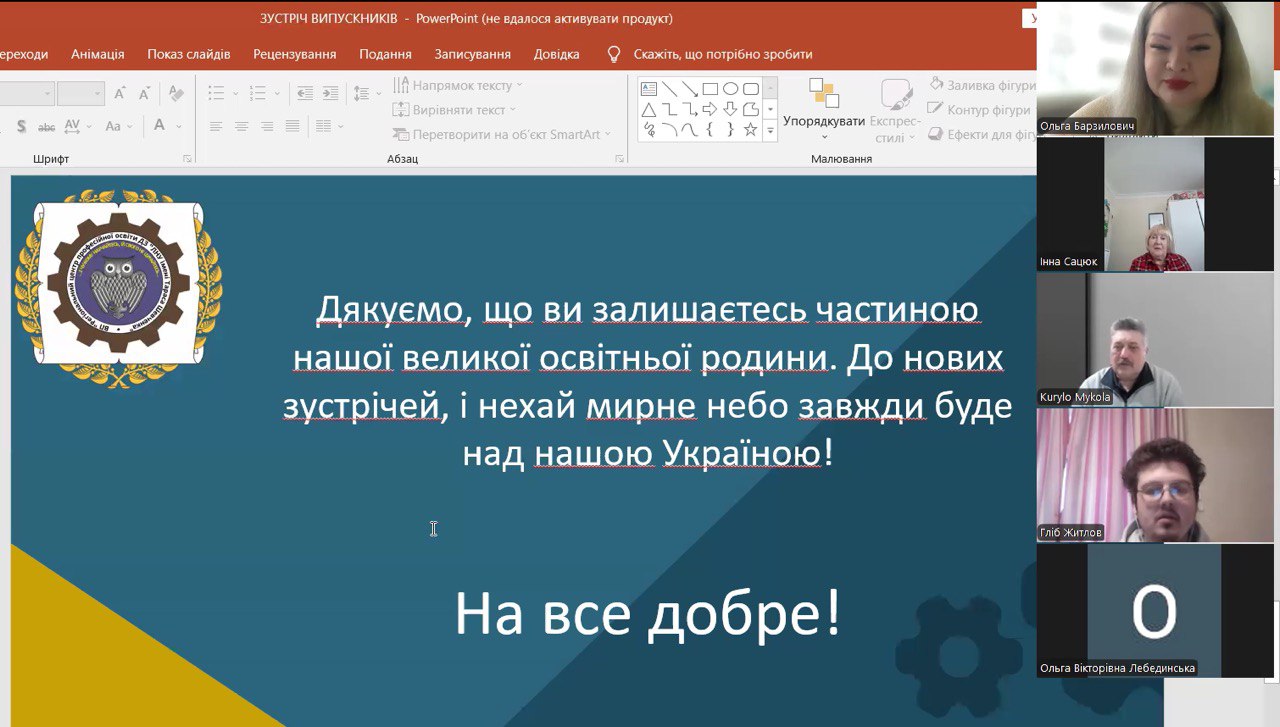Toggle the text shadow button
Viewport: 1280px width, 727px height.
click(20, 125)
